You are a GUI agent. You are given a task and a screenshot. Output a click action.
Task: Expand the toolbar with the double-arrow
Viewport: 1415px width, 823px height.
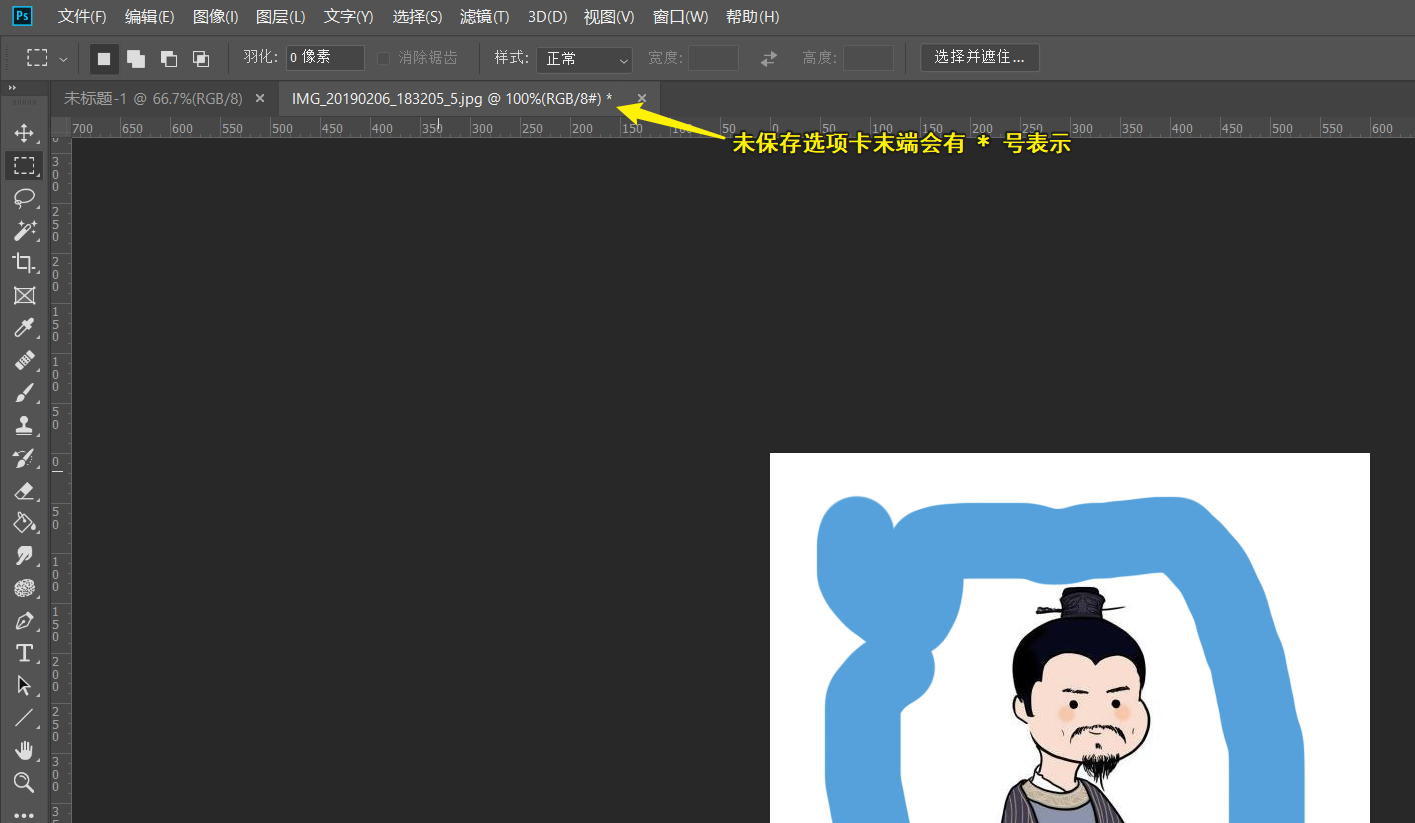click(x=12, y=88)
